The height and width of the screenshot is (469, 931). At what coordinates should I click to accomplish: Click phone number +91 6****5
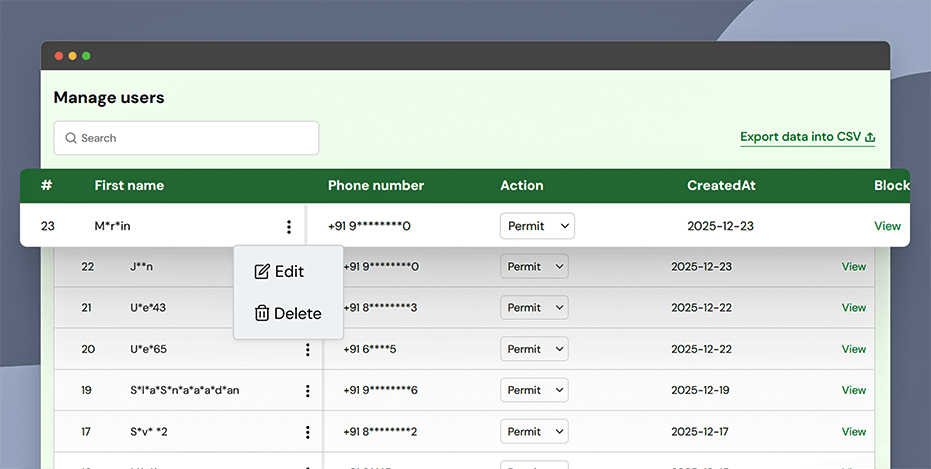click(369, 349)
